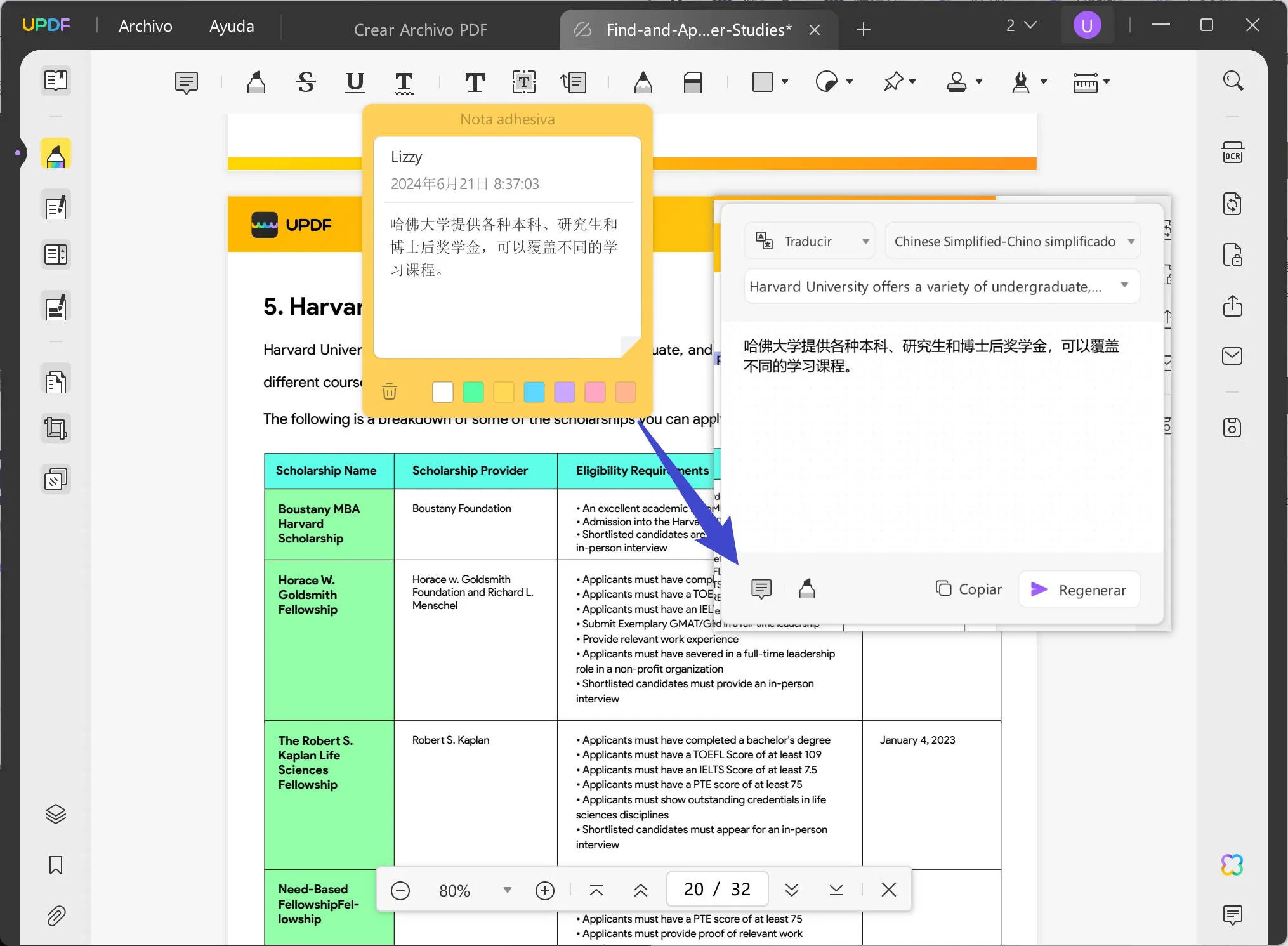Open the bookmarks panel icon
The width and height of the screenshot is (1288, 946).
point(56,865)
